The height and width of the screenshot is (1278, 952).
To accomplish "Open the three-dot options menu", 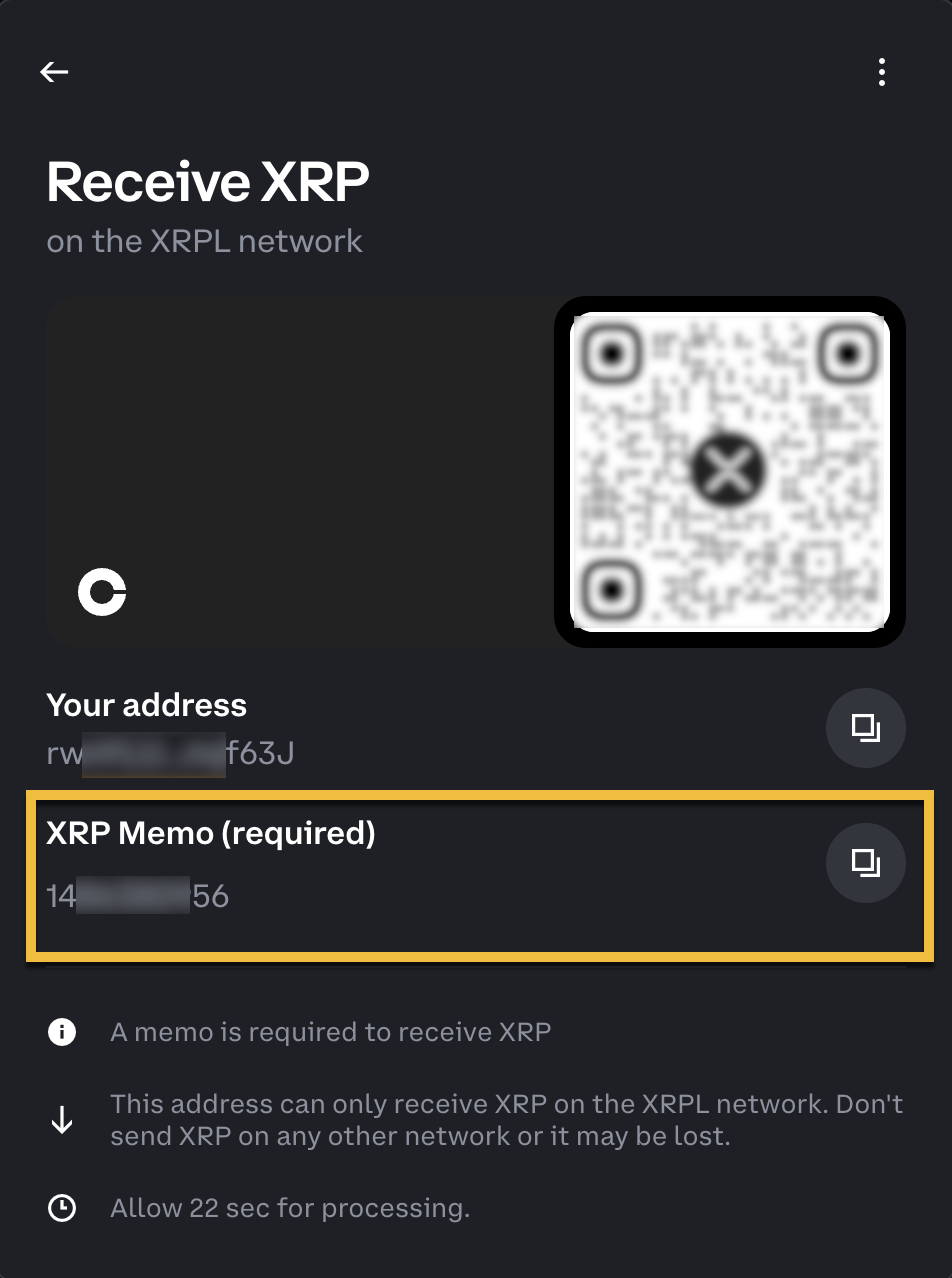I will [881, 72].
